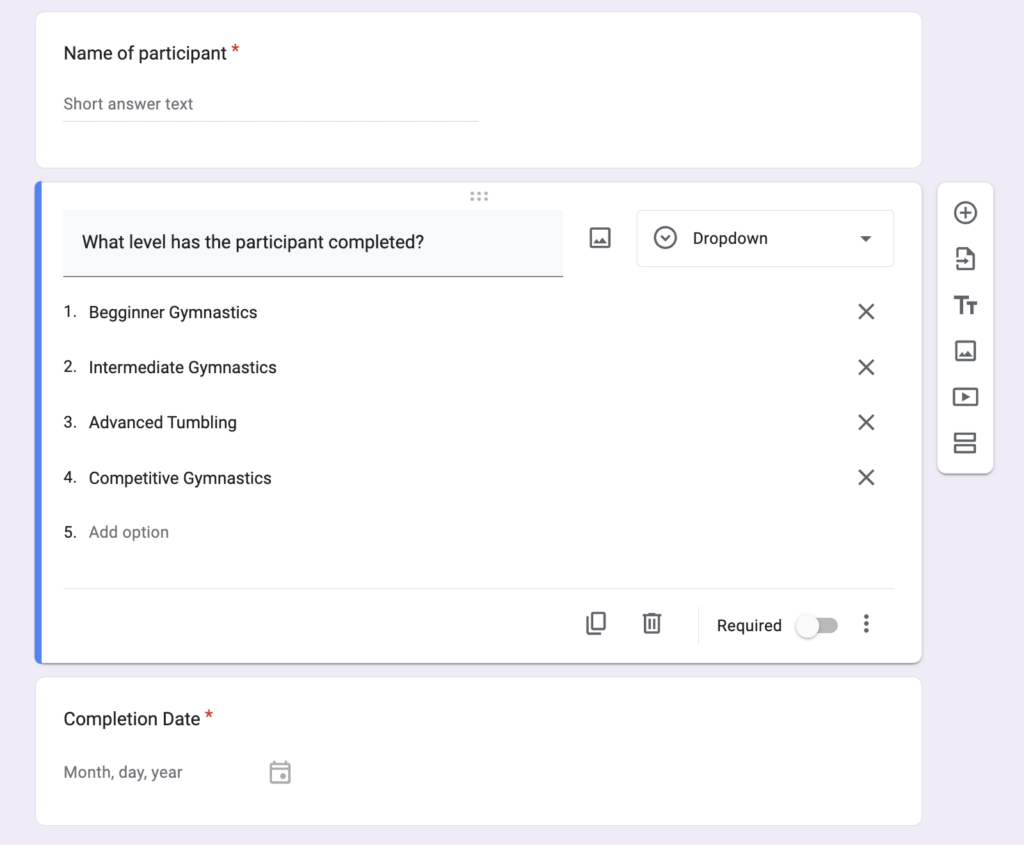
Task: Insert an image using the sidebar image icon
Action: 964,351
